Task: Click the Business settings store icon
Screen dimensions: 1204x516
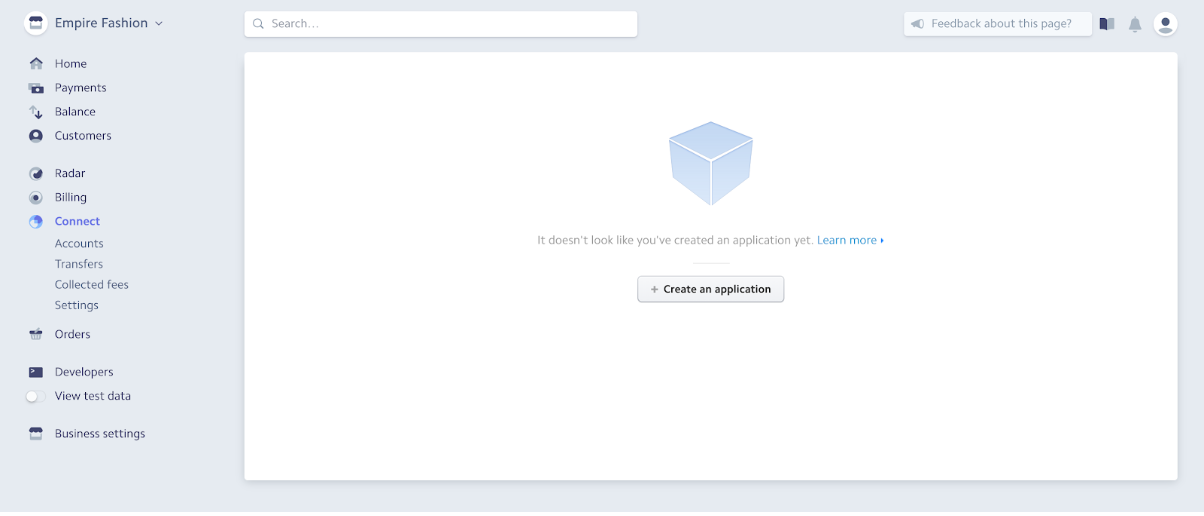Action: pyautogui.click(x=36, y=434)
